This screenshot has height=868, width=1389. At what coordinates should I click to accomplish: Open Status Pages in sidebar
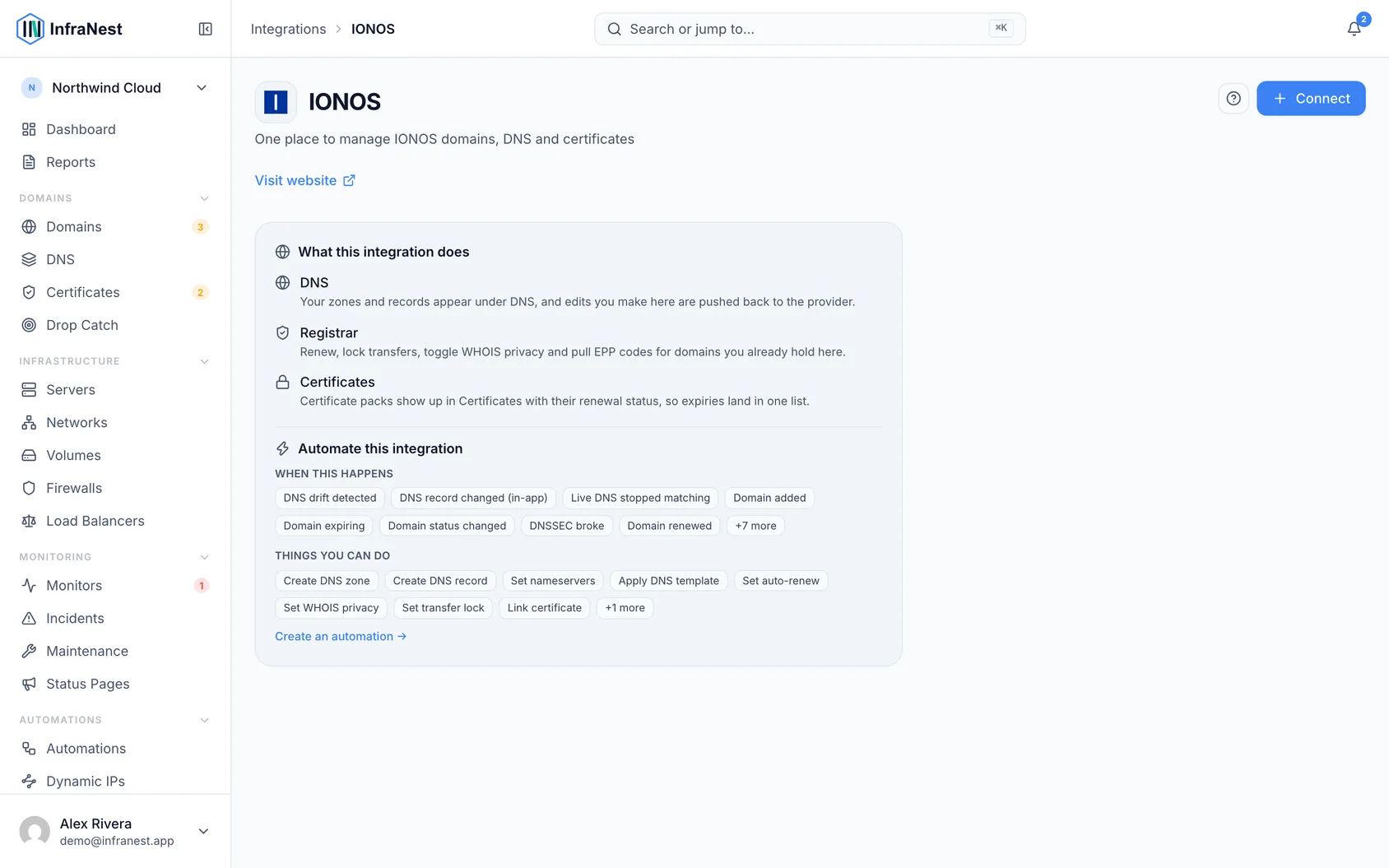point(115,684)
